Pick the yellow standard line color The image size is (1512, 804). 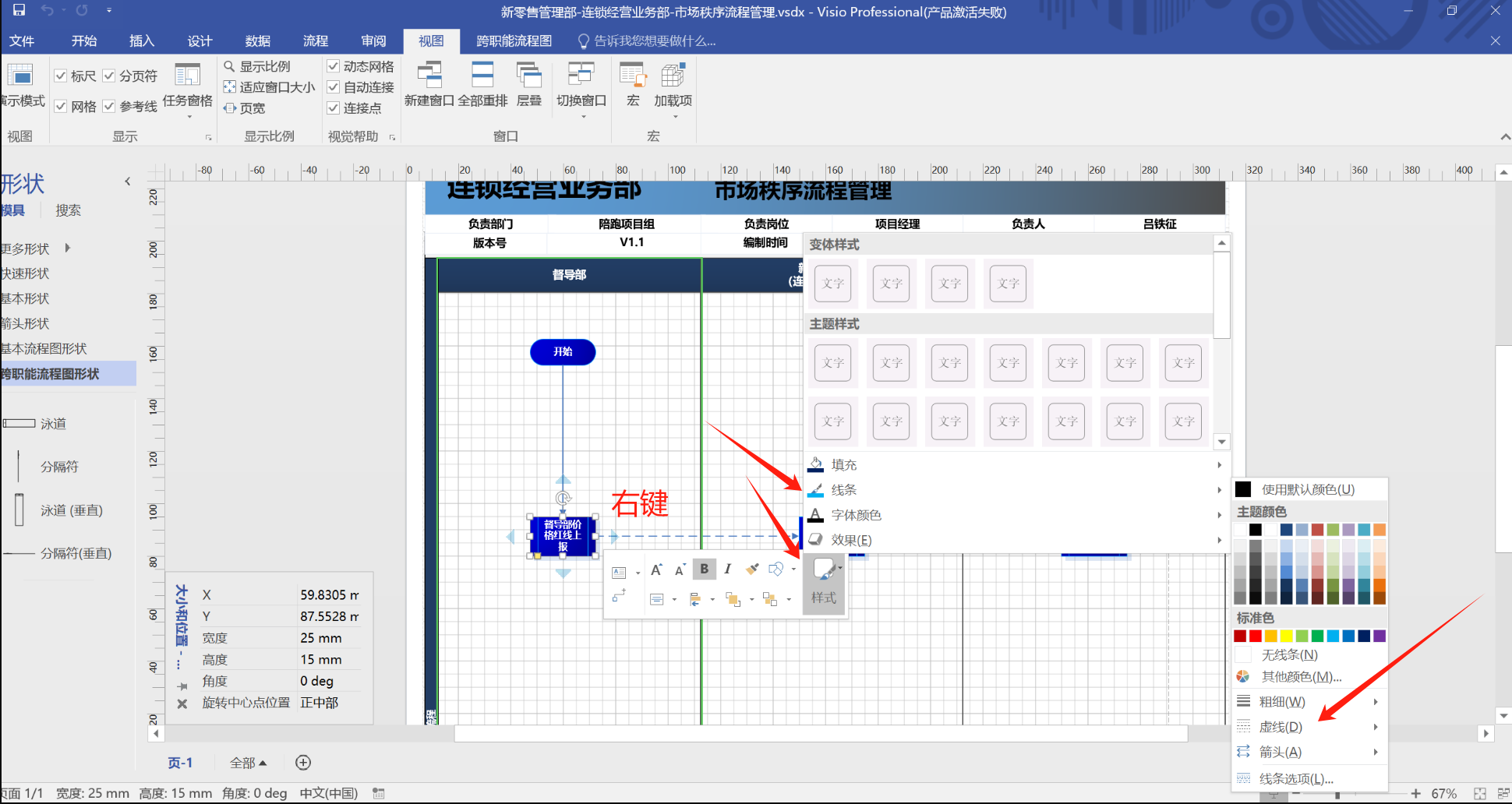(1286, 636)
